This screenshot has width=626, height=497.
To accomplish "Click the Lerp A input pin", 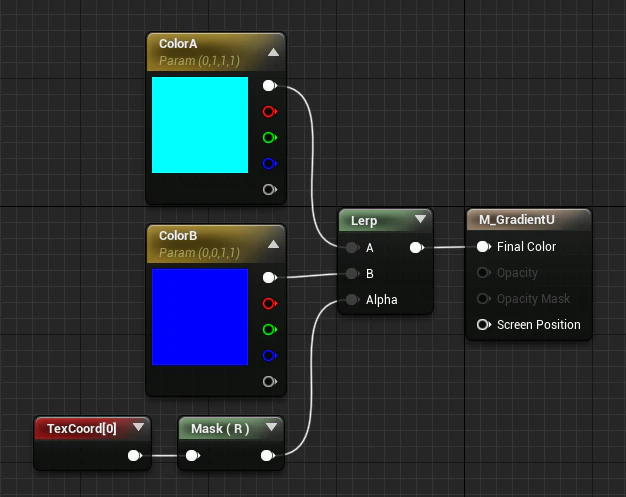I will (x=353, y=248).
